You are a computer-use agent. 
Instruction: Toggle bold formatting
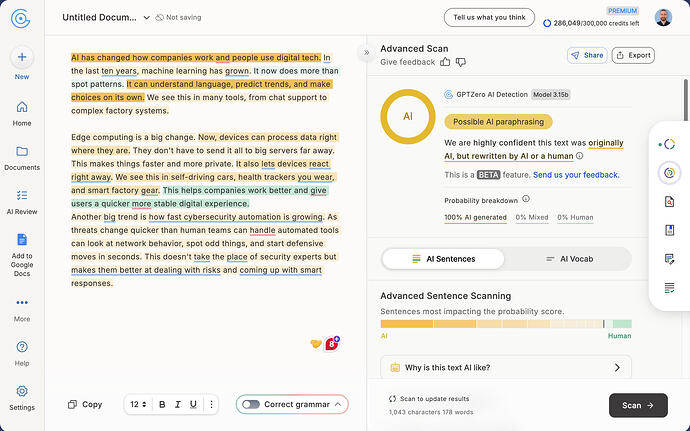coord(162,404)
